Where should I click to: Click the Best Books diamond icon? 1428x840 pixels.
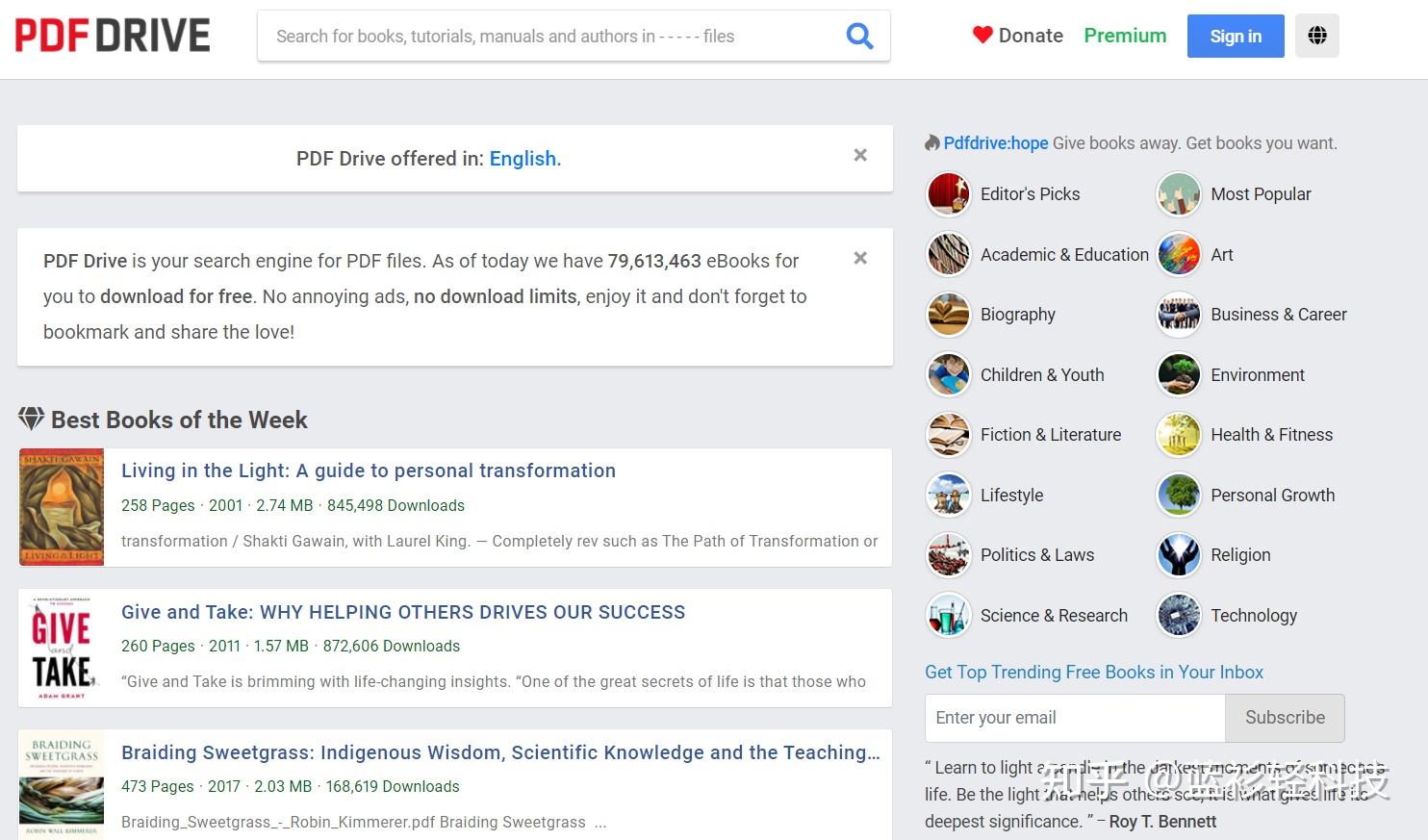[31, 419]
